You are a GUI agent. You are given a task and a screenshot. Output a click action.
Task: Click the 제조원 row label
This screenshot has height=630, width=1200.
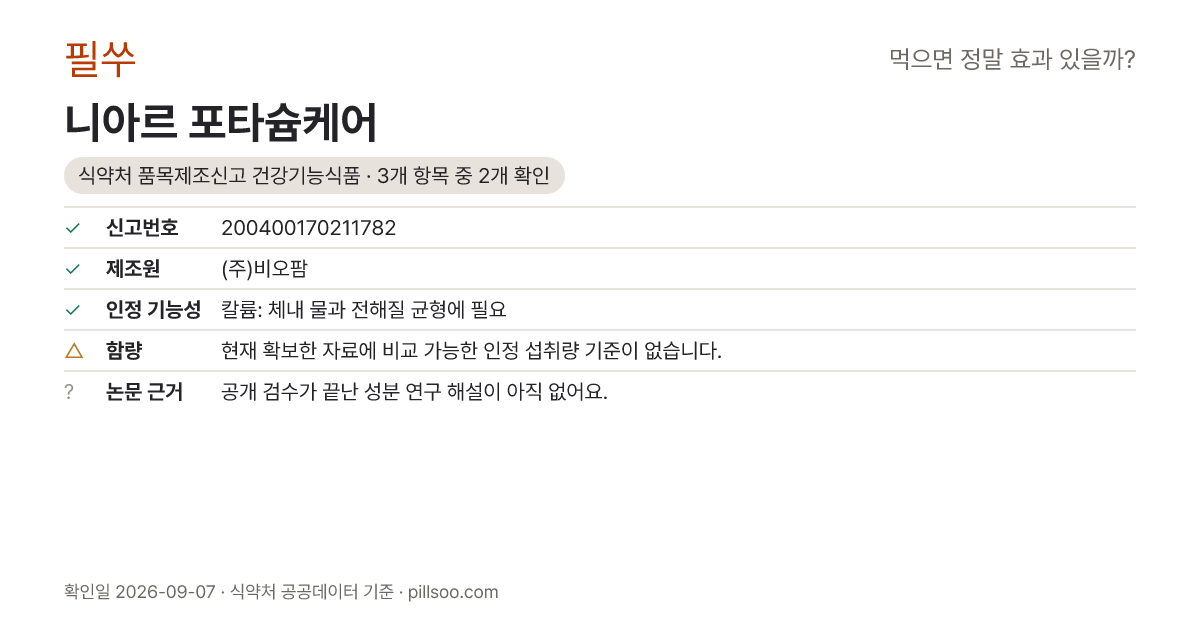click(x=133, y=269)
